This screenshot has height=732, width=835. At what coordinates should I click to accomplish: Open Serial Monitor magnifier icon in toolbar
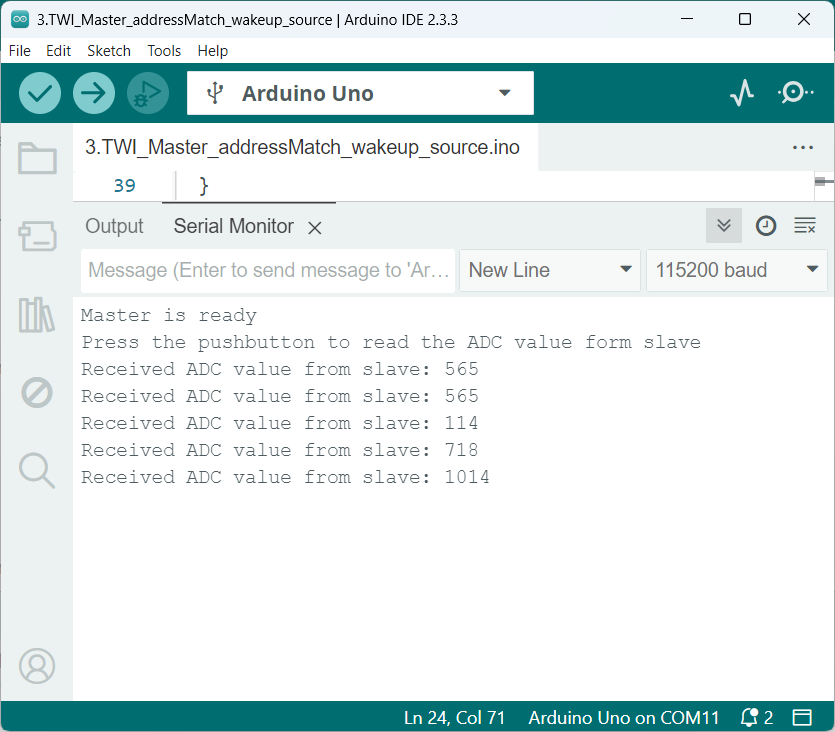point(796,93)
